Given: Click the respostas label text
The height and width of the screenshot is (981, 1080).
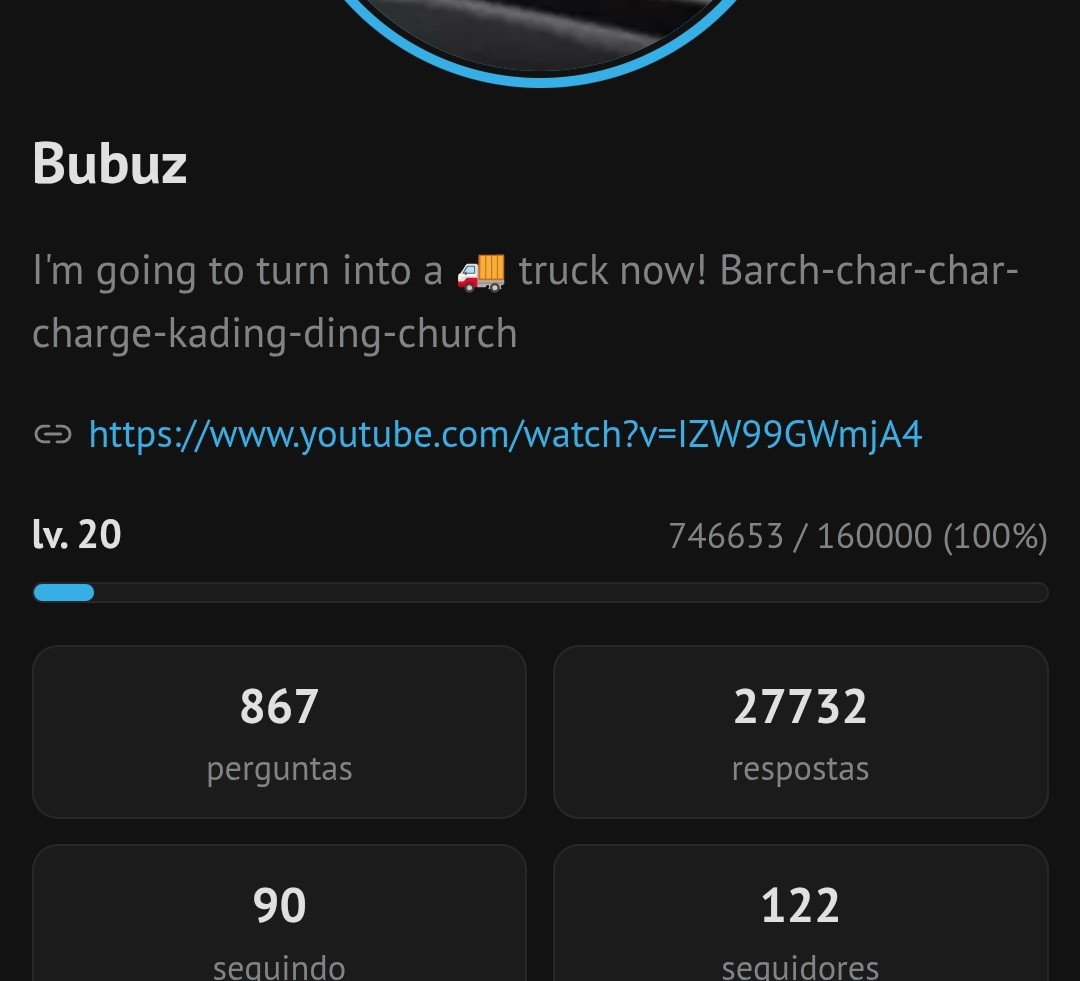Looking at the screenshot, I should (x=800, y=770).
